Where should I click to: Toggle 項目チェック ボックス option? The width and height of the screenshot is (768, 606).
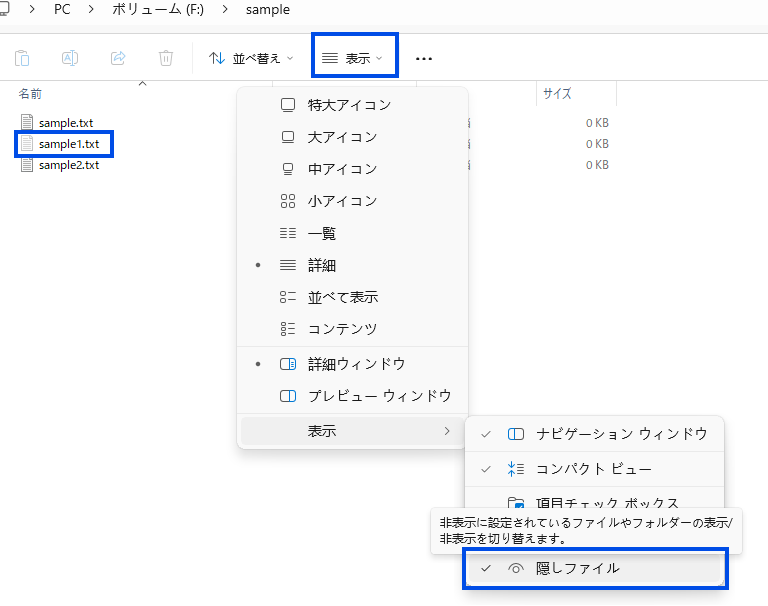(594, 501)
